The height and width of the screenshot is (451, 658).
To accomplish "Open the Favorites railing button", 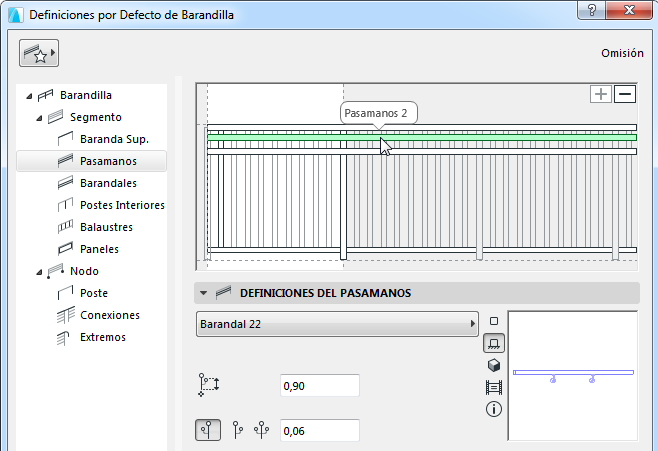I will coord(39,53).
